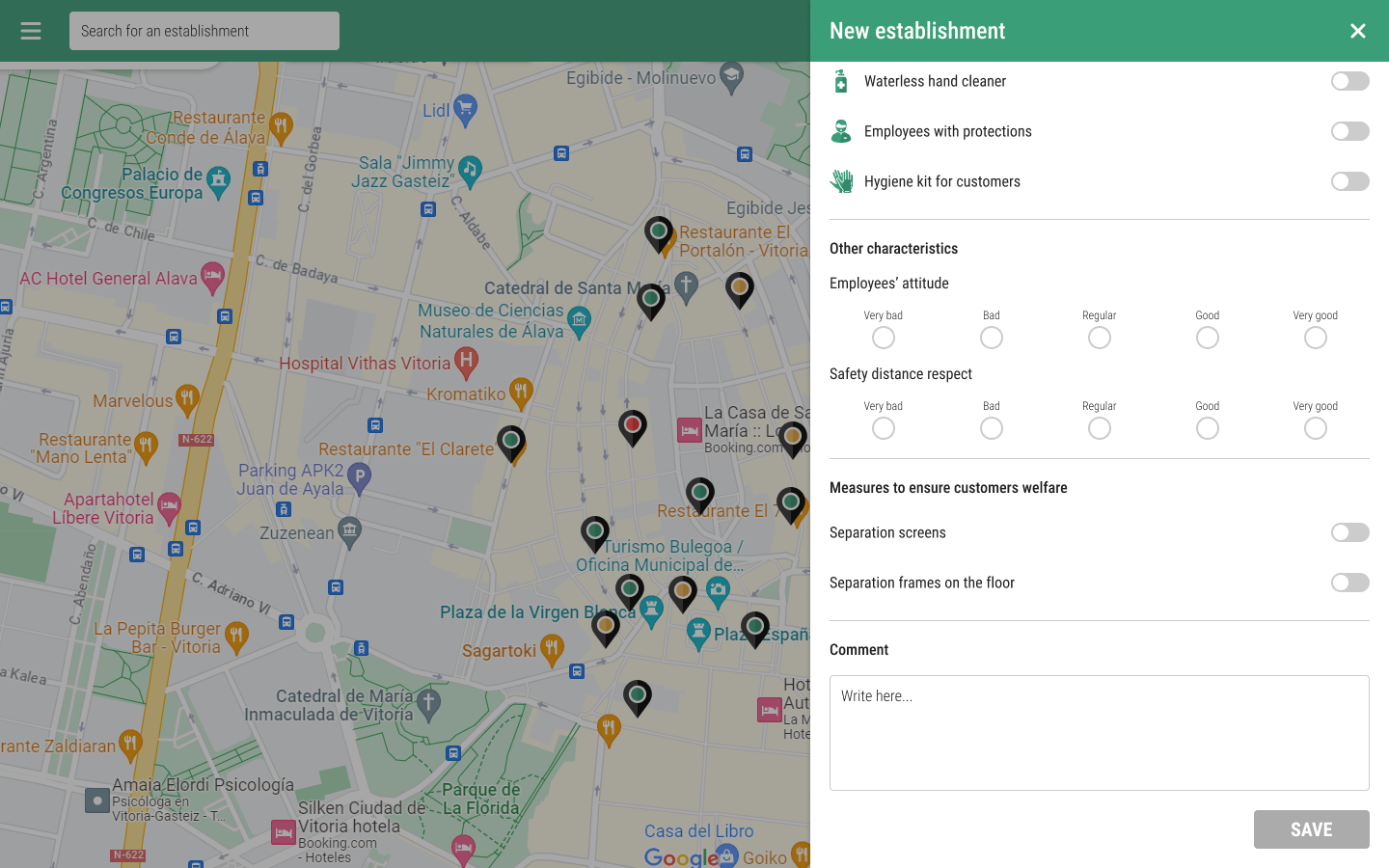The width and height of the screenshot is (1389, 868).
Task: Click the red establishment map pin
Action: click(633, 427)
